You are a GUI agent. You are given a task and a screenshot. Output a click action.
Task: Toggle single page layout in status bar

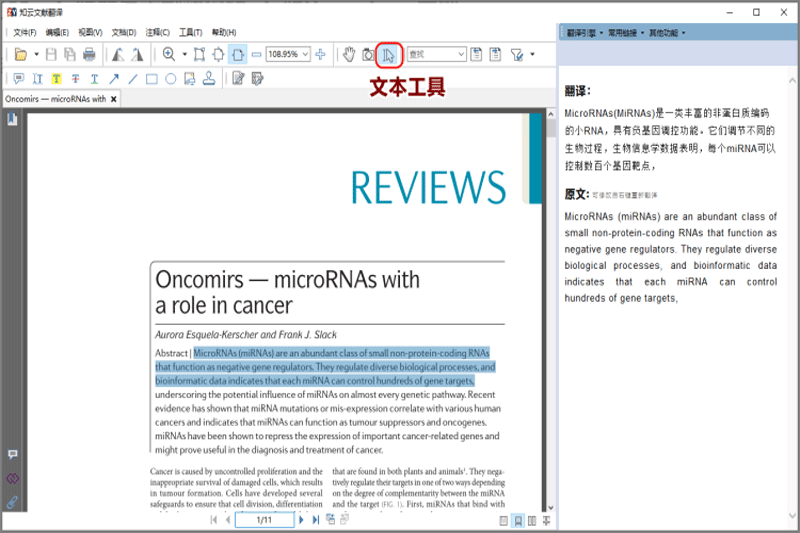504,520
